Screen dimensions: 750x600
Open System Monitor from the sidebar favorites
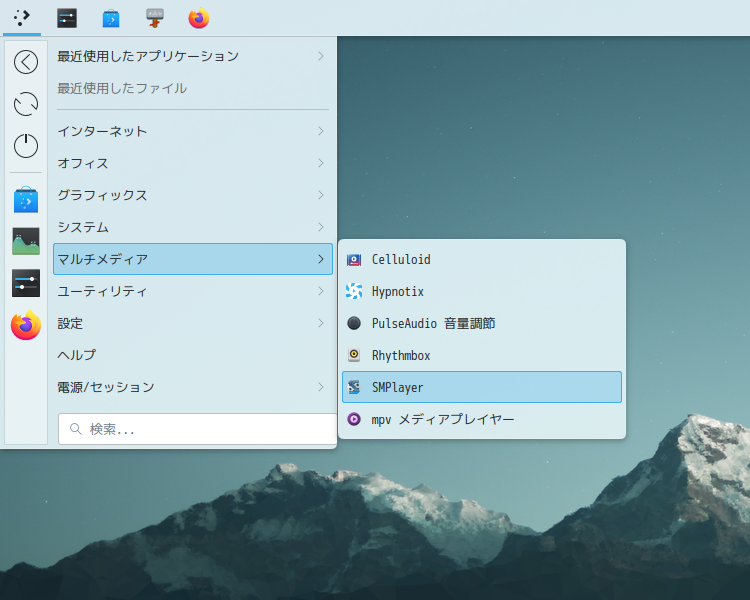(26, 241)
